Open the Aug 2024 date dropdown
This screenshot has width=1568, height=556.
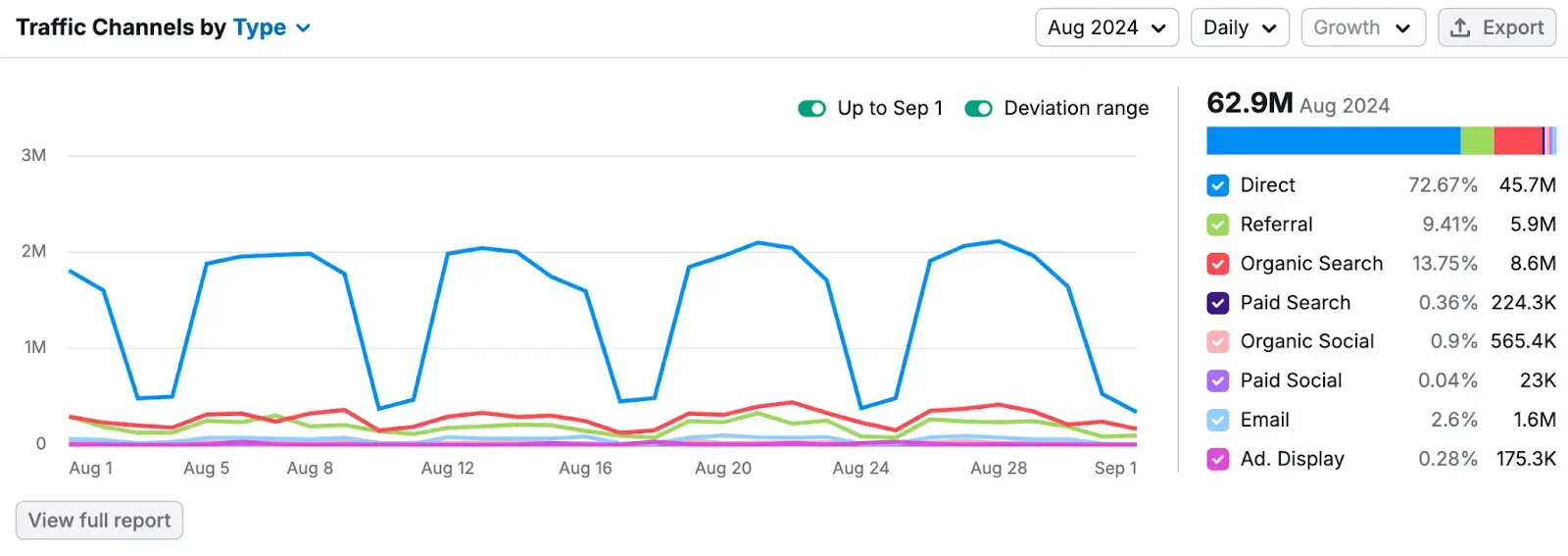click(x=1106, y=27)
